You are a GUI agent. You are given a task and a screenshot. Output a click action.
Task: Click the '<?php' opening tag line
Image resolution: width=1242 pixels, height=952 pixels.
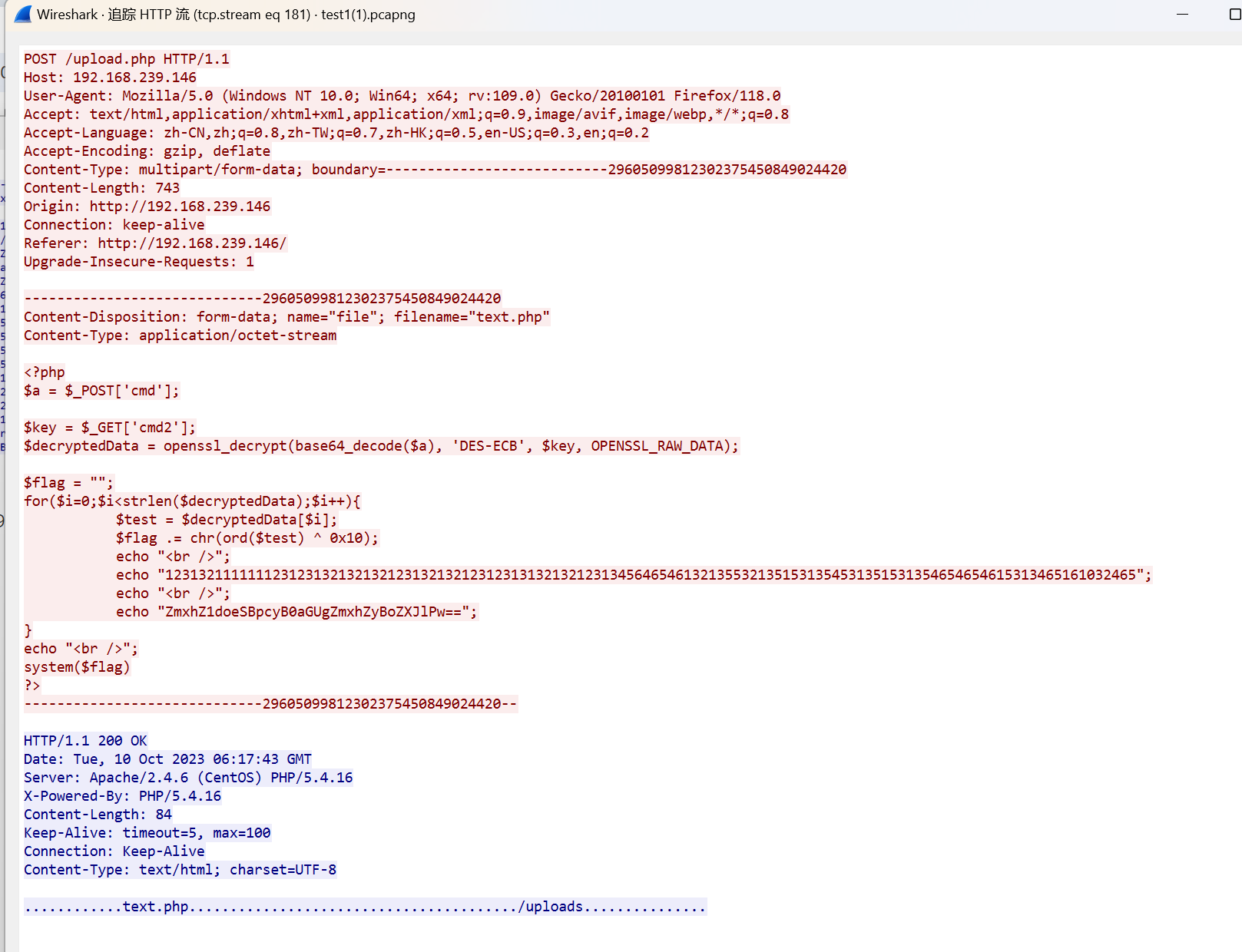coord(45,372)
